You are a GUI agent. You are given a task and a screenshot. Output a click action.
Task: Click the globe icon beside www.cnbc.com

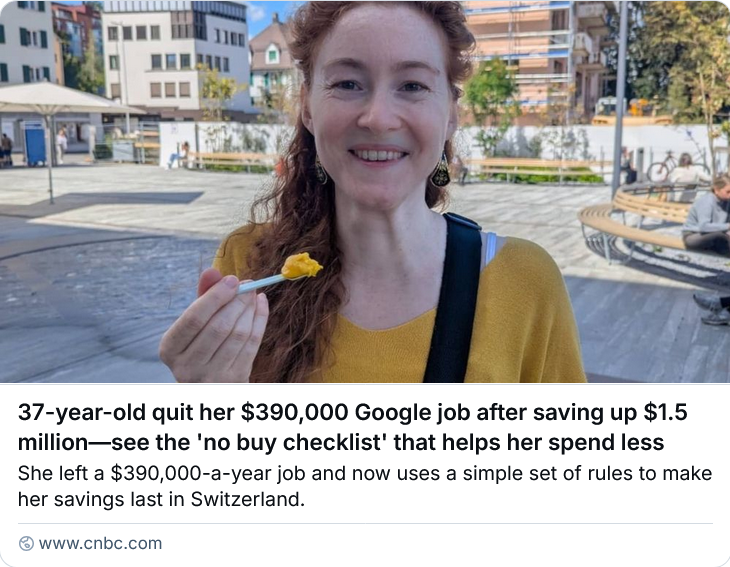(26, 543)
